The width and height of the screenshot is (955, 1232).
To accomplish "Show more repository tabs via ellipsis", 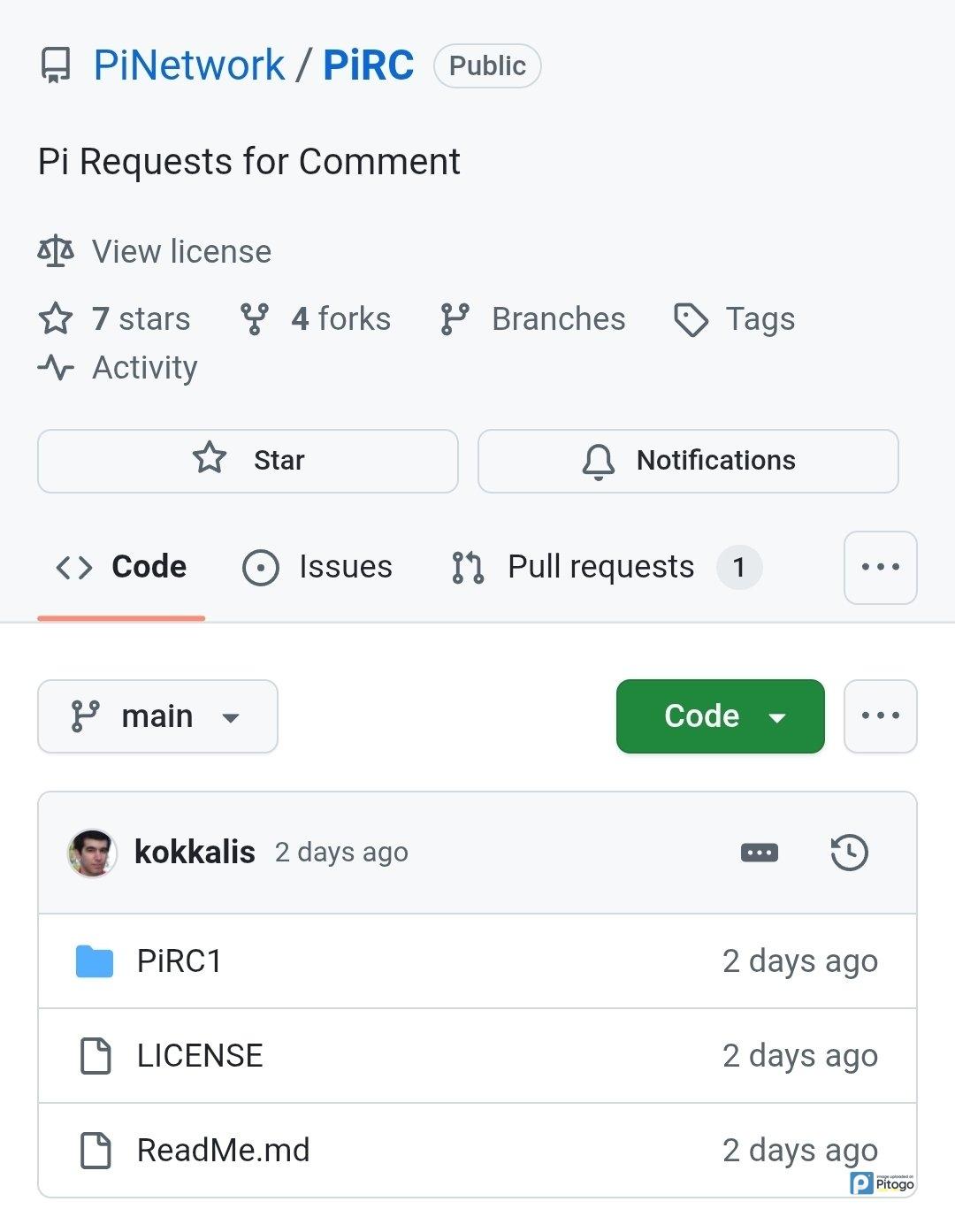I will point(880,568).
